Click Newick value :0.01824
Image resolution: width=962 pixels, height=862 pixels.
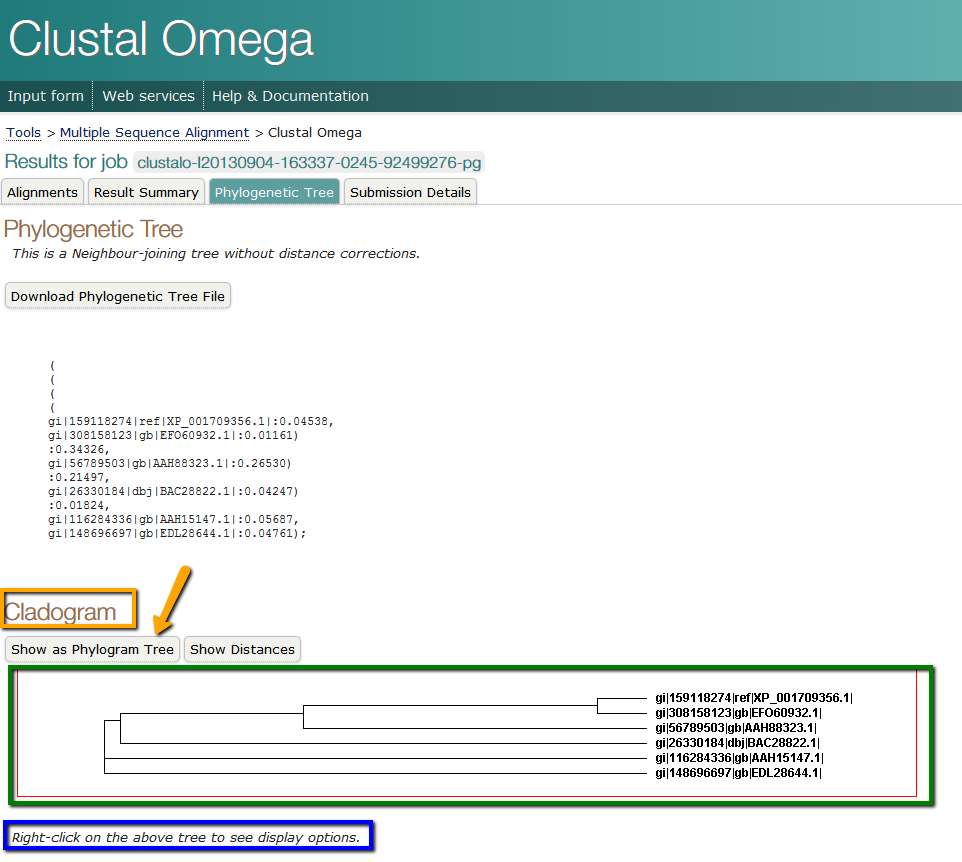coord(79,506)
